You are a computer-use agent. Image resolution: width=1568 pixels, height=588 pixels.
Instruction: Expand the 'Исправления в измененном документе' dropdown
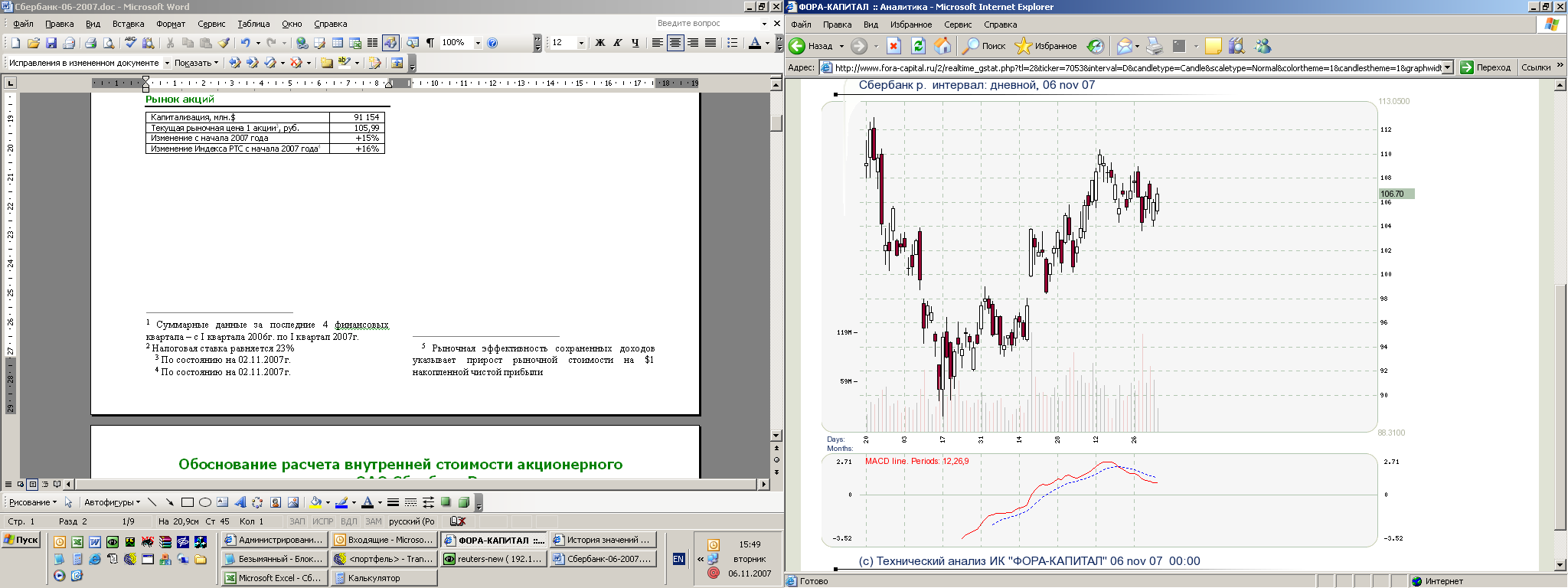click(167, 63)
